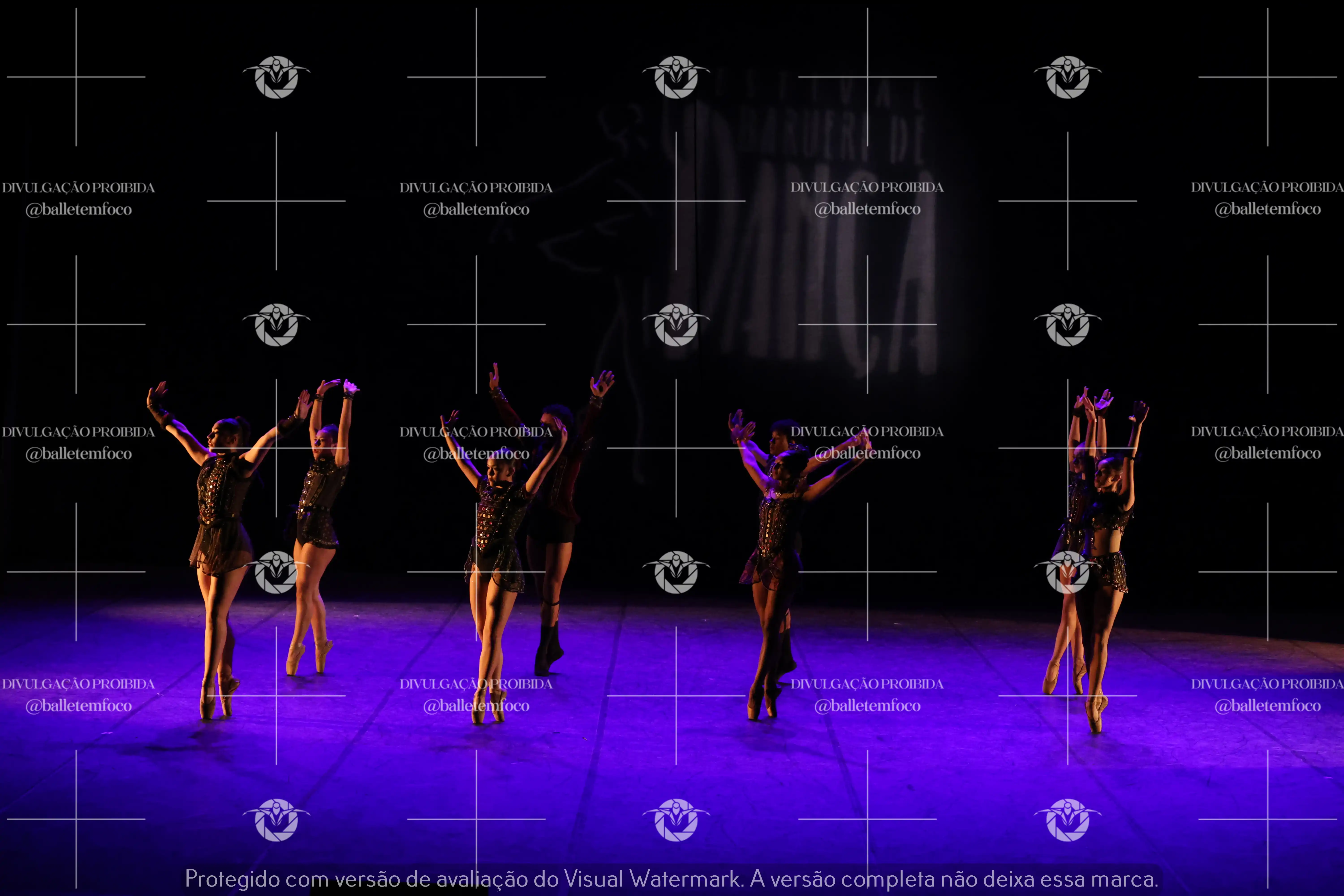This screenshot has width=1344, height=896.
Task: Click the top-right camera logo watermark
Action: (x=1067, y=77)
